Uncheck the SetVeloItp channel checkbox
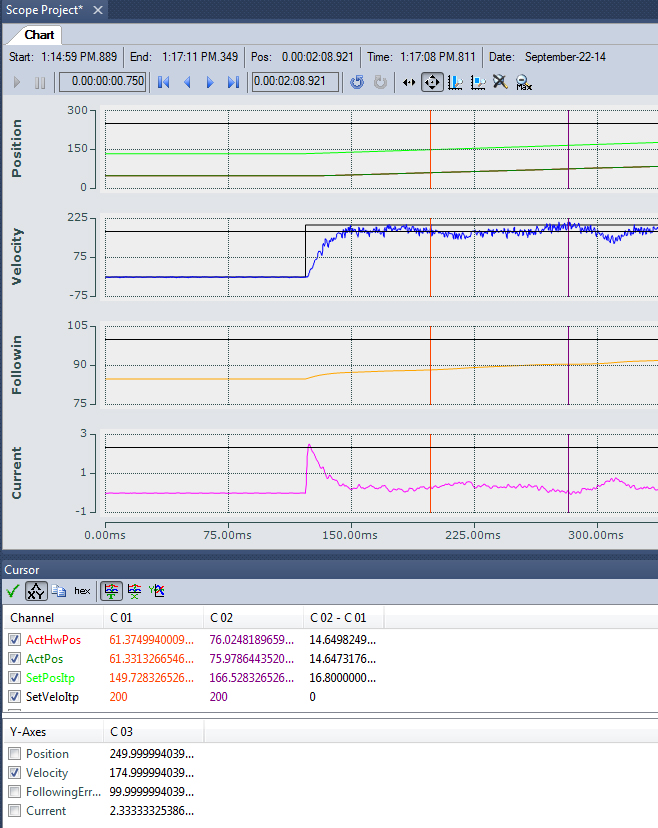658x828 pixels. 14,697
